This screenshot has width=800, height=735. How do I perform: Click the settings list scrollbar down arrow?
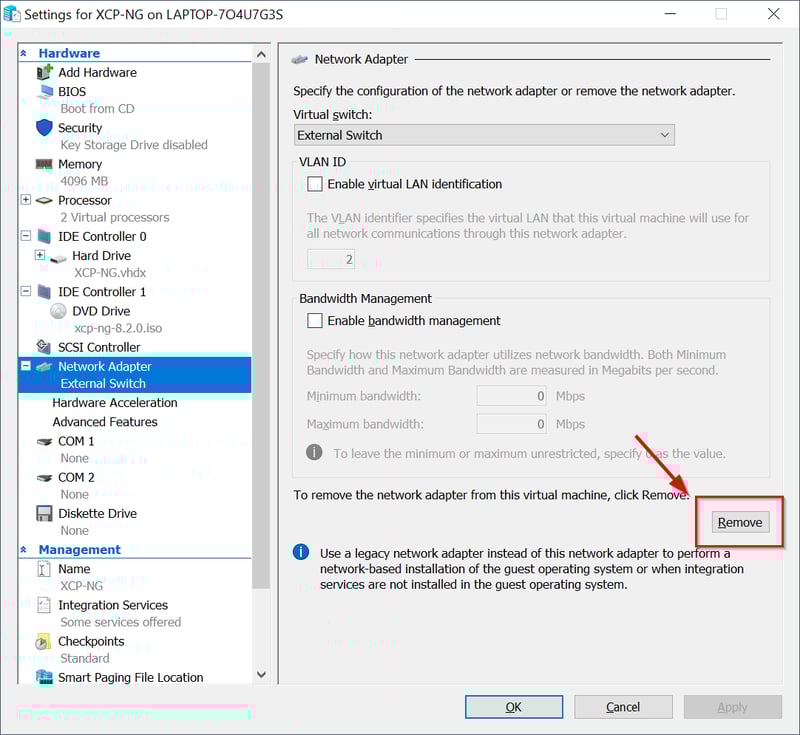[261, 676]
